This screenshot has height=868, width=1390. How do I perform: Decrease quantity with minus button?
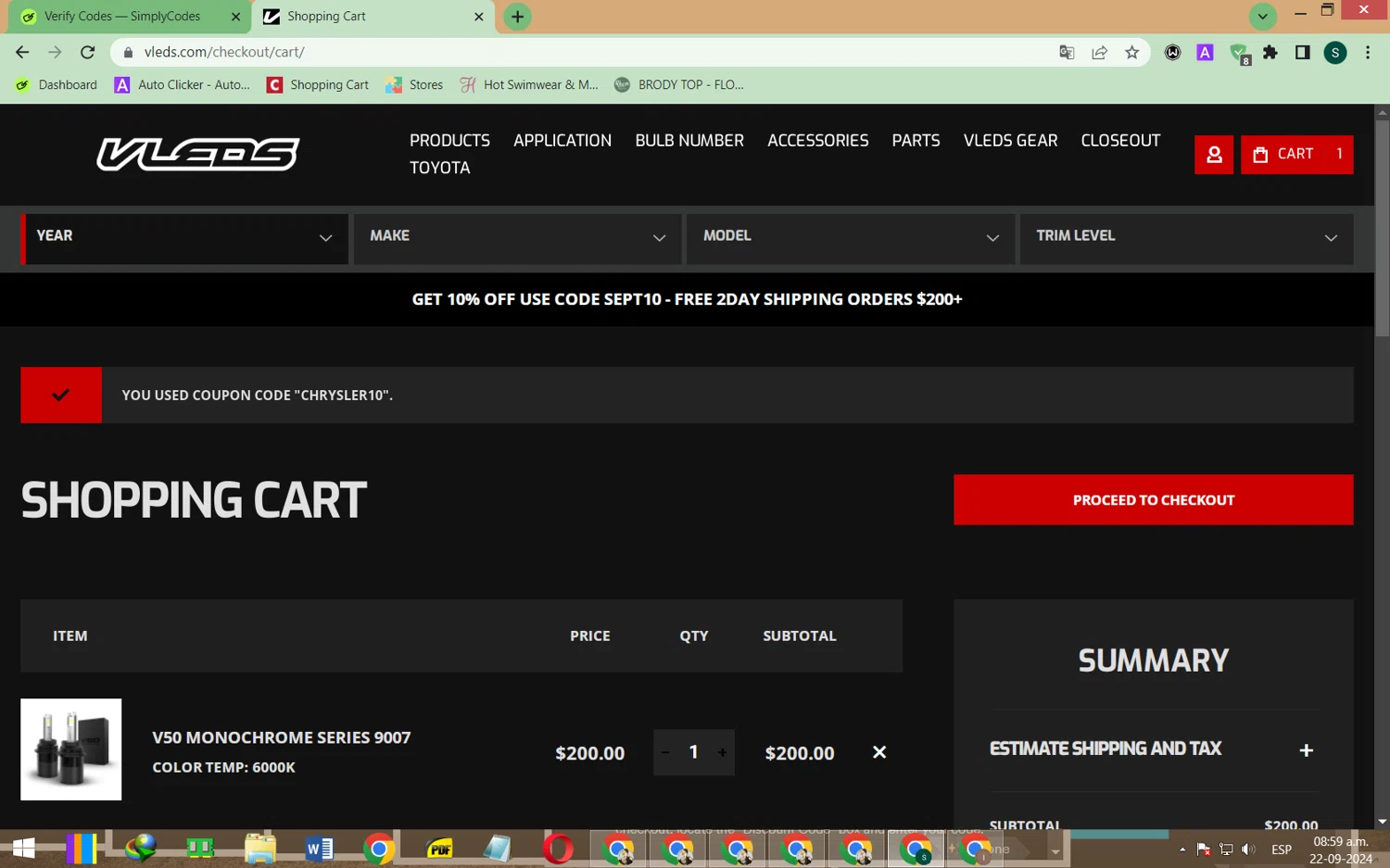click(665, 752)
